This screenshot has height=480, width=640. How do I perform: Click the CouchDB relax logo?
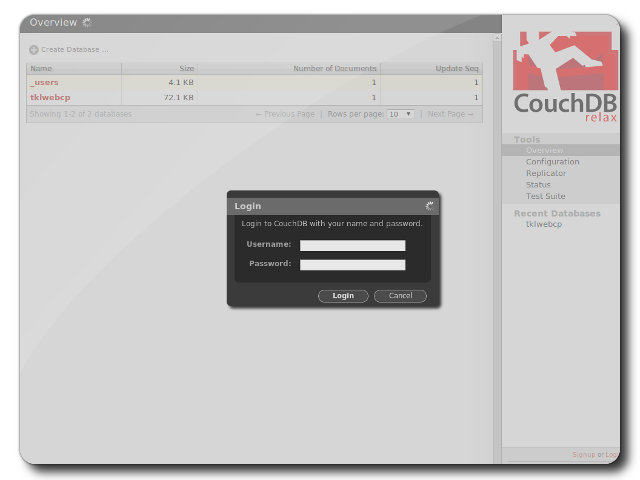click(565, 76)
